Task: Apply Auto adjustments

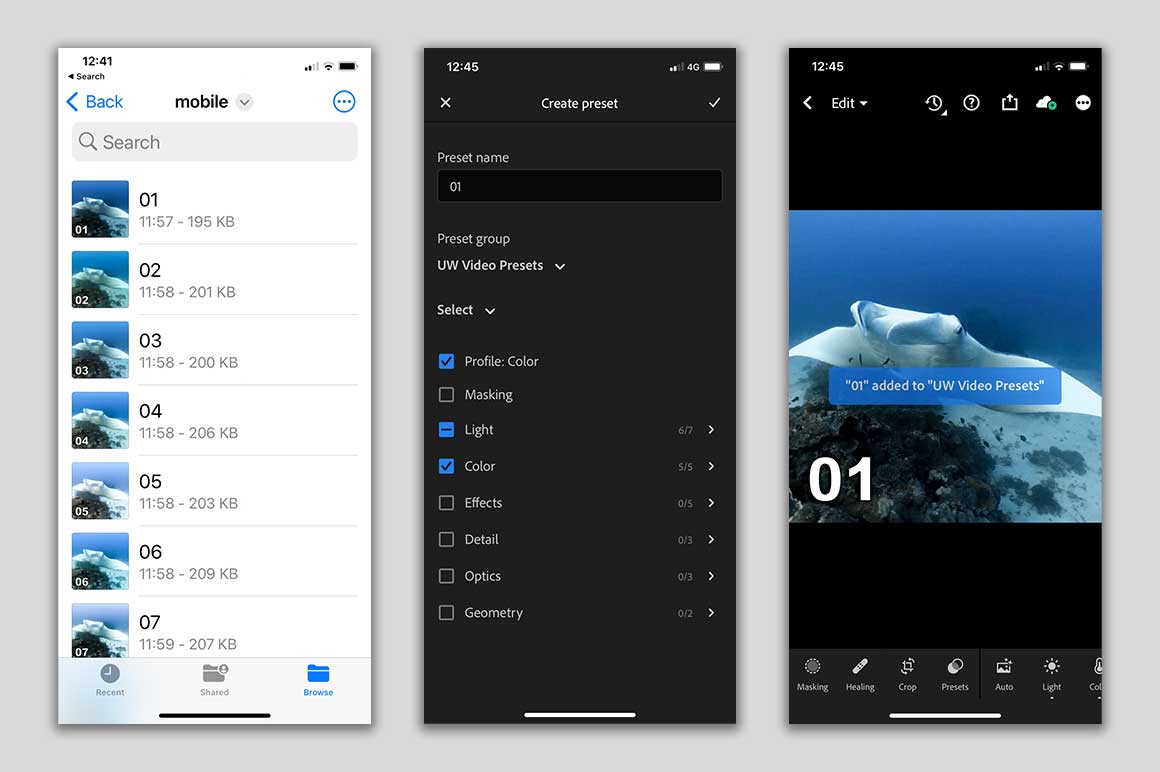Action: tap(1004, 673)
